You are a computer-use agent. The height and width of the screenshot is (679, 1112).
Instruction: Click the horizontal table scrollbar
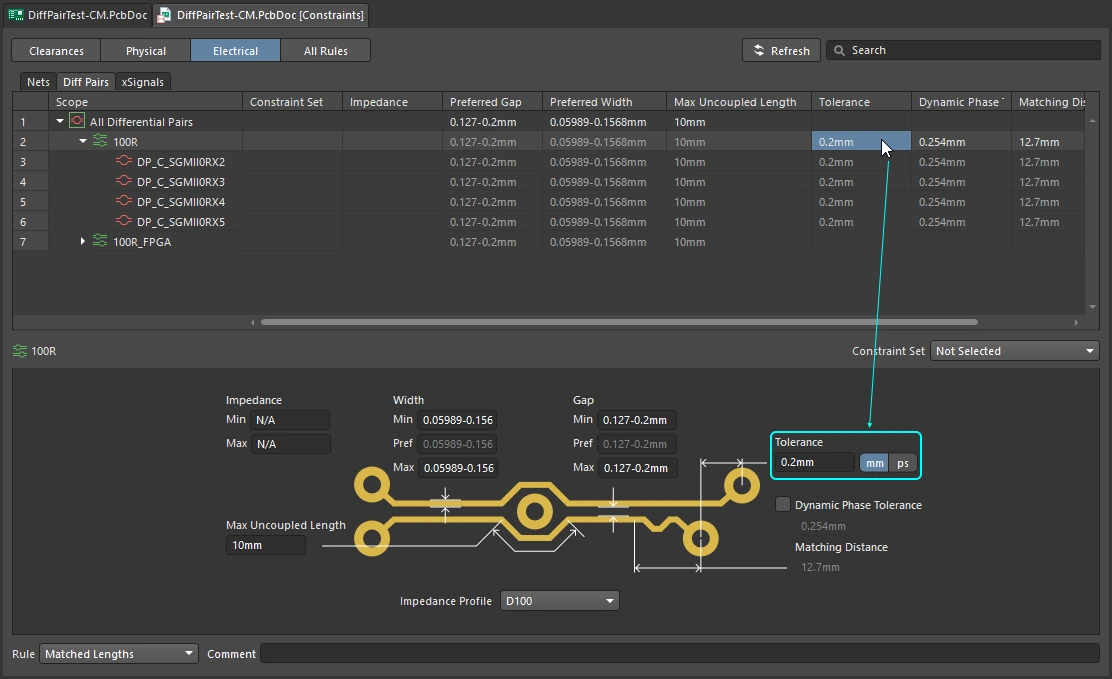click(619, 322)
